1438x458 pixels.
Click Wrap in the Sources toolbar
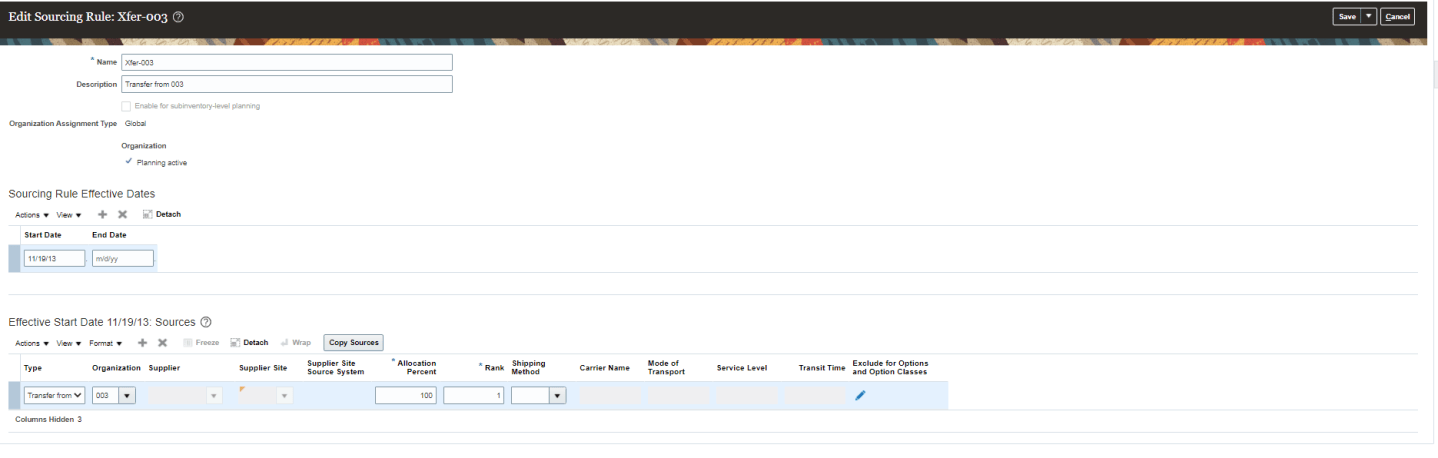(x=296, y=342)
